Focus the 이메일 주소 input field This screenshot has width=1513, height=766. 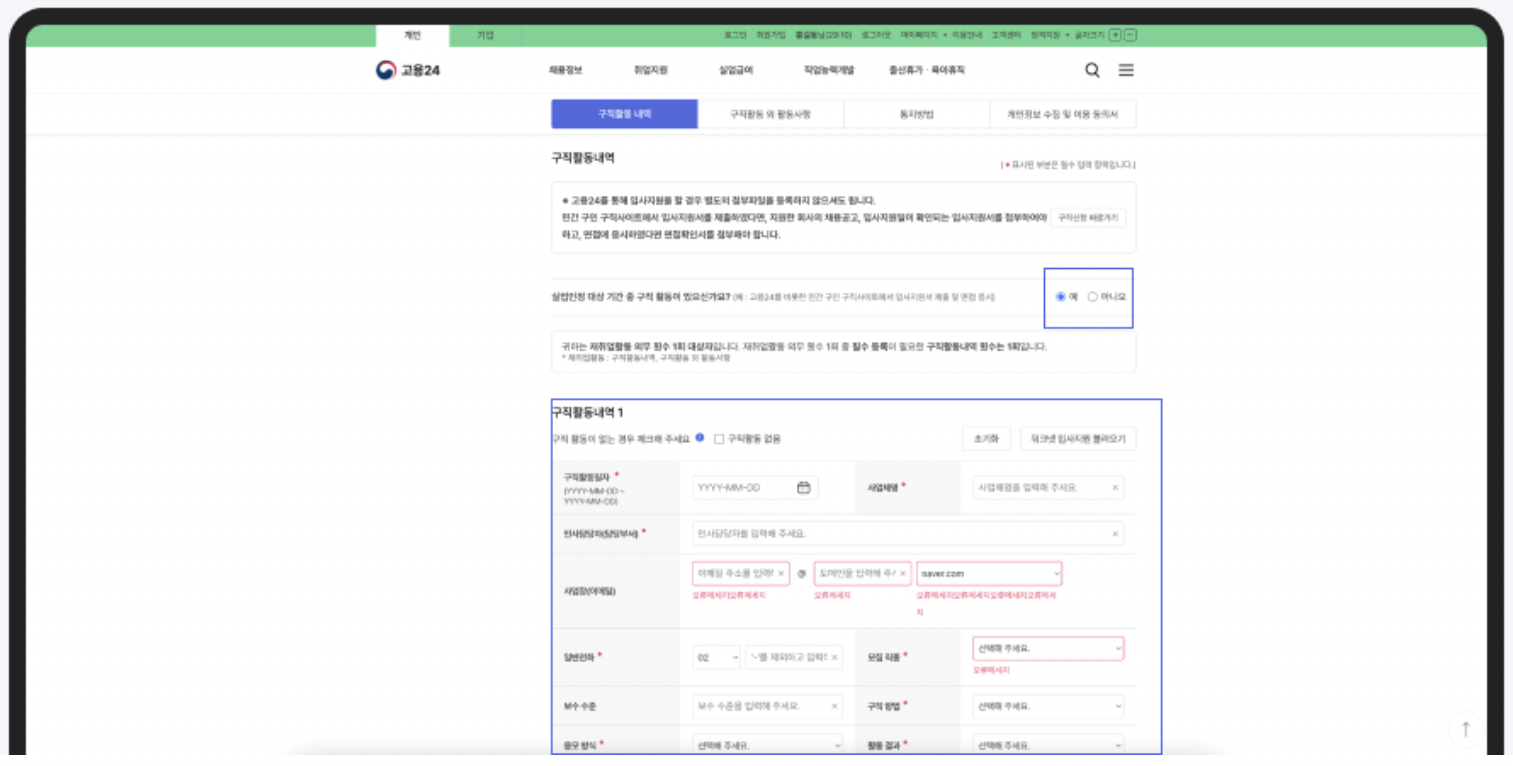tap(741, 573)
